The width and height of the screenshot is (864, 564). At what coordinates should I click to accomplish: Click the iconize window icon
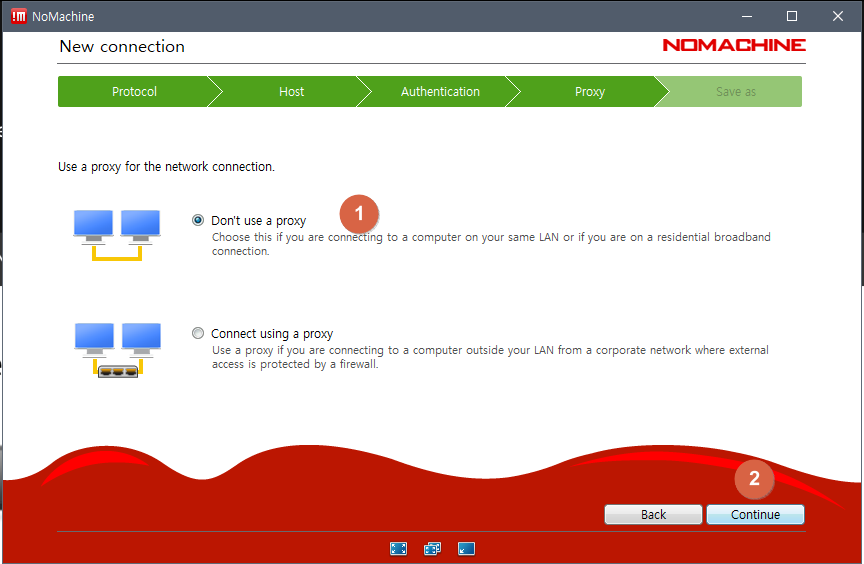pyautogui.click(x=466, y=549)
